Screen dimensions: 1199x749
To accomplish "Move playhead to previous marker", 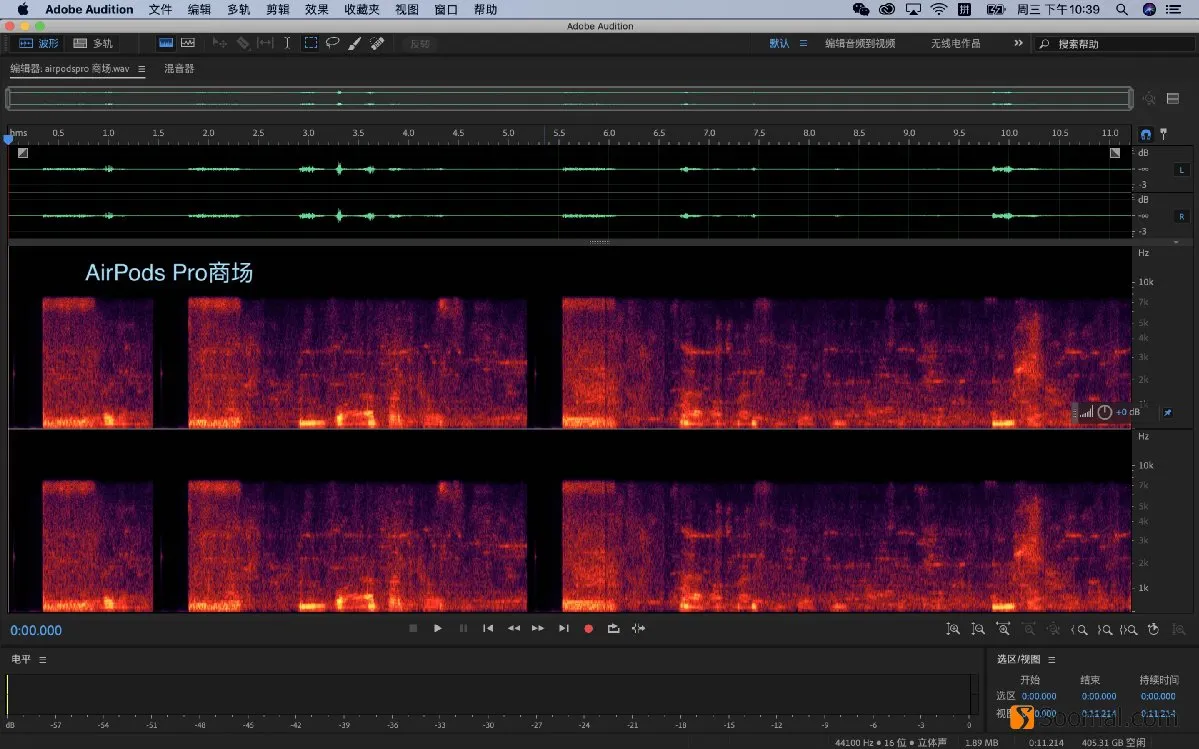I will click(488, 628).
